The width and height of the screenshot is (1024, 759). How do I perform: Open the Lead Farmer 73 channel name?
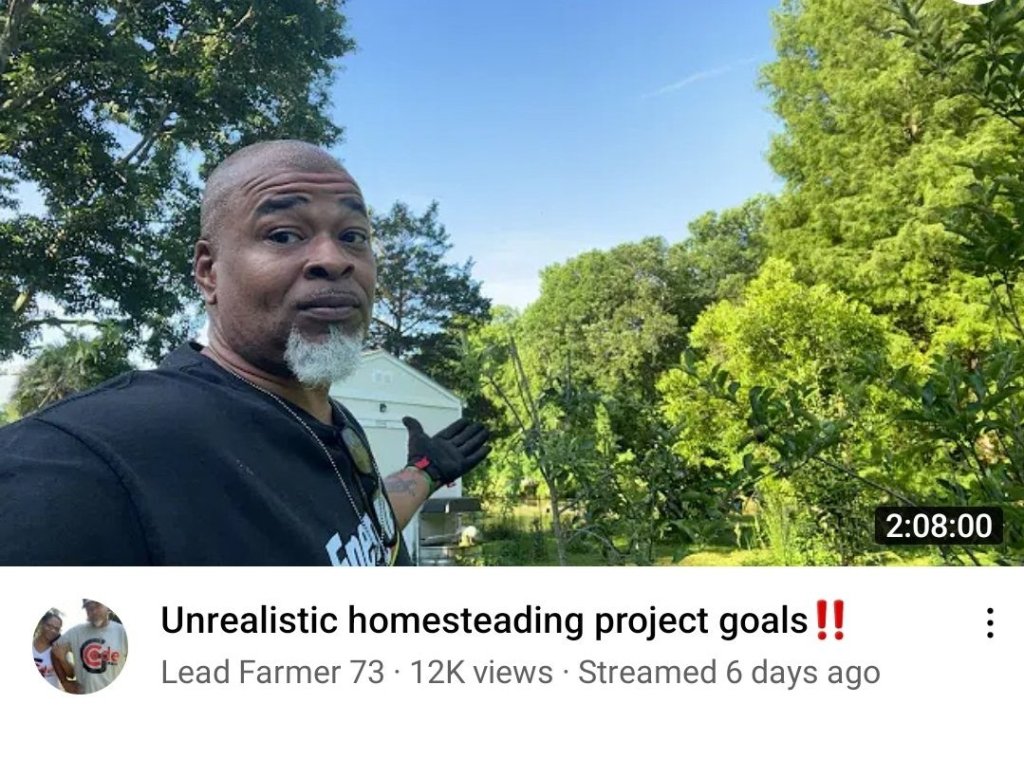pyautogui.click(x=272, y=672)
